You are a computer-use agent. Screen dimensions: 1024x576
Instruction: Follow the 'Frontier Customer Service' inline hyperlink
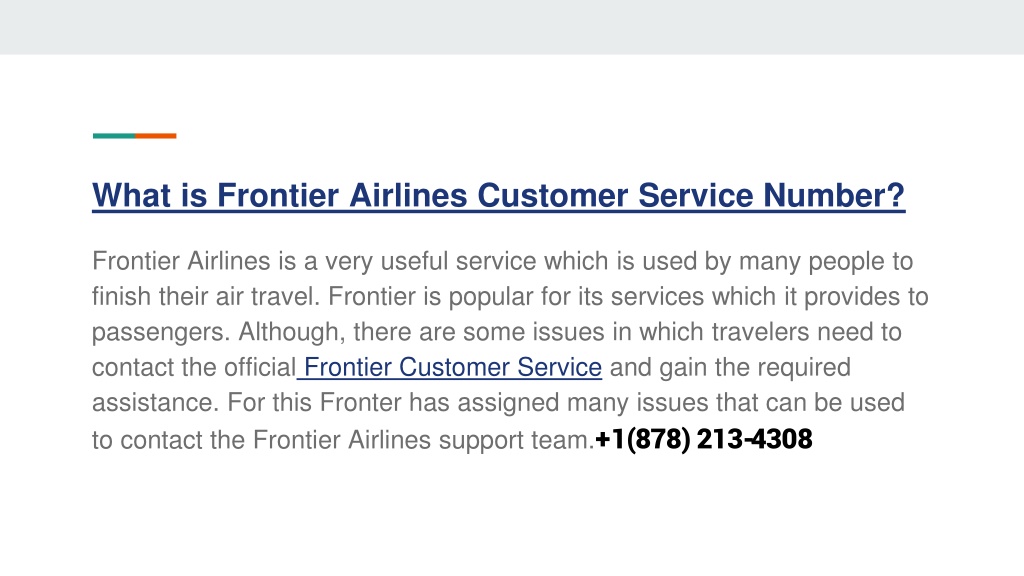[x=453, y=367]
